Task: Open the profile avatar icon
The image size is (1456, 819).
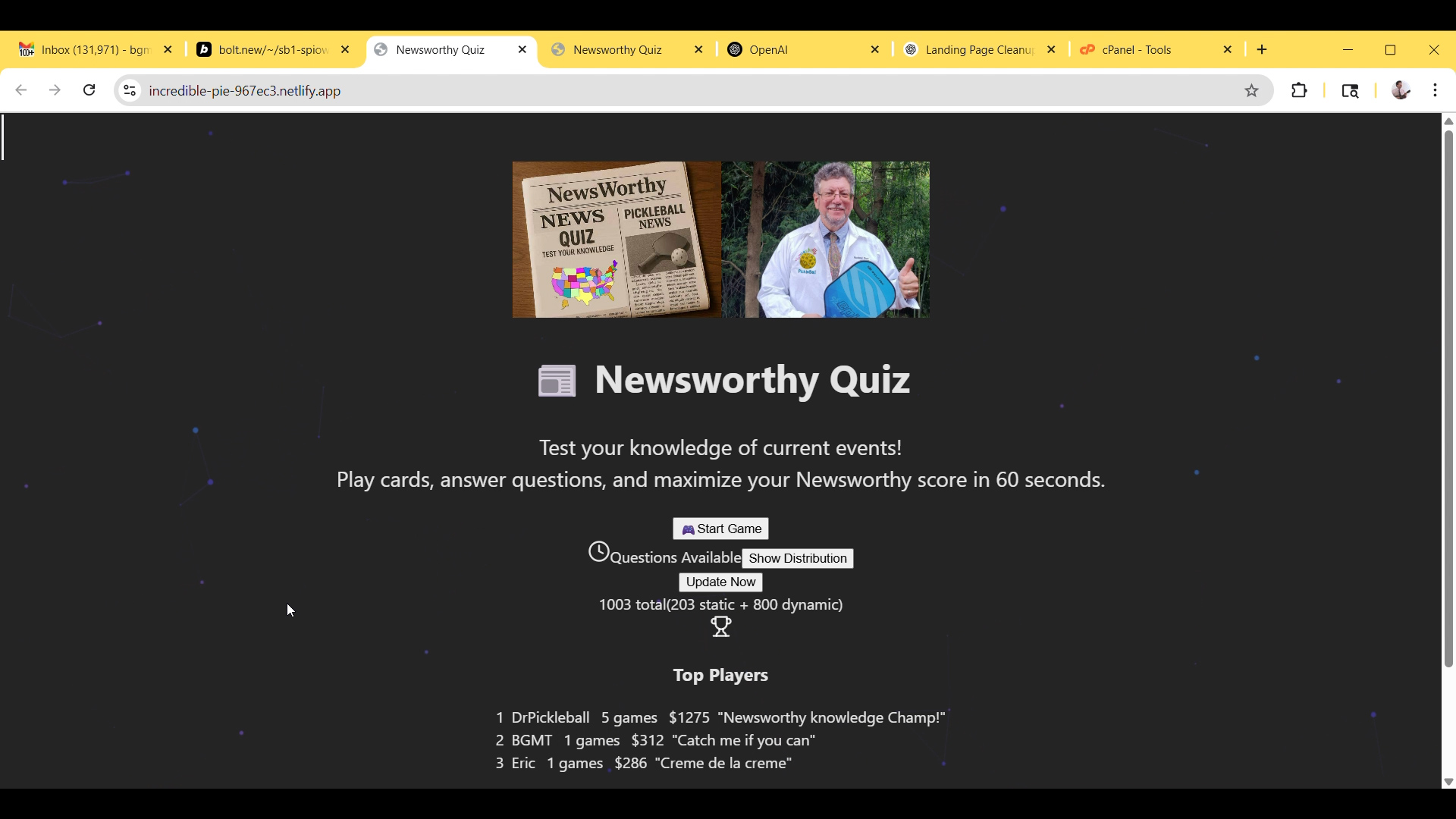Action: tap(1400, 90)
